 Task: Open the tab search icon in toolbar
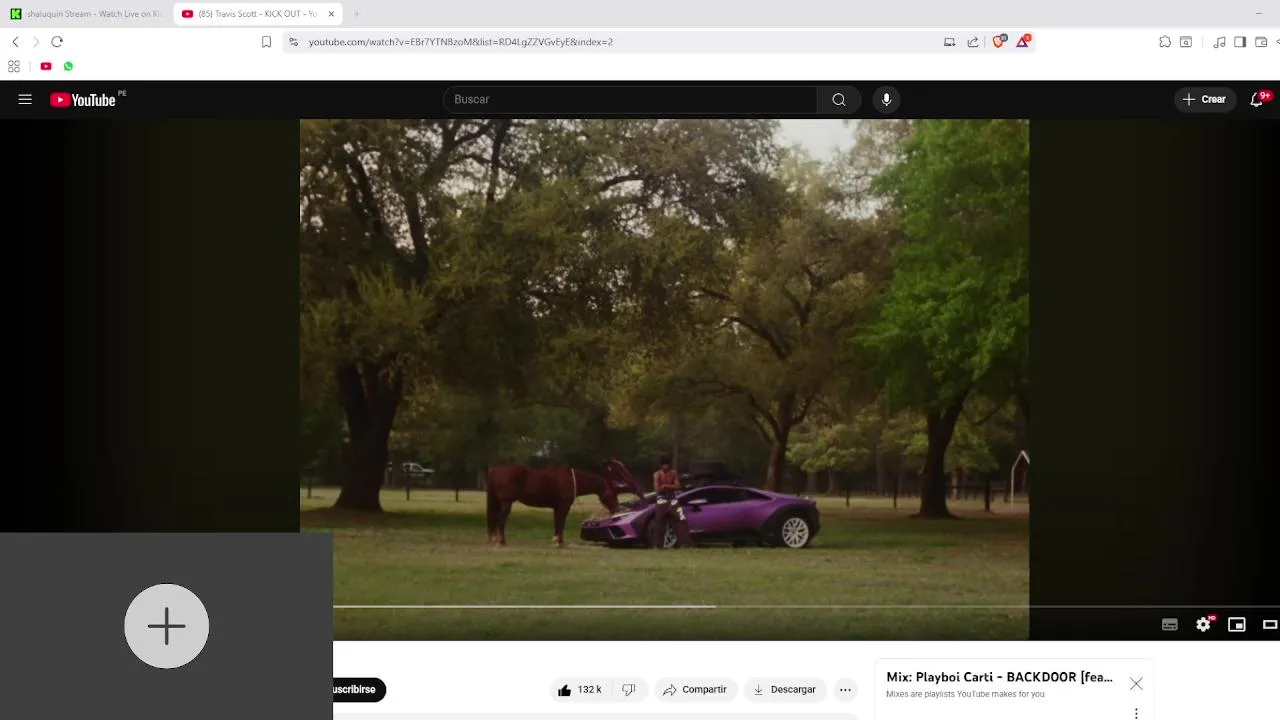(1186, 42)
